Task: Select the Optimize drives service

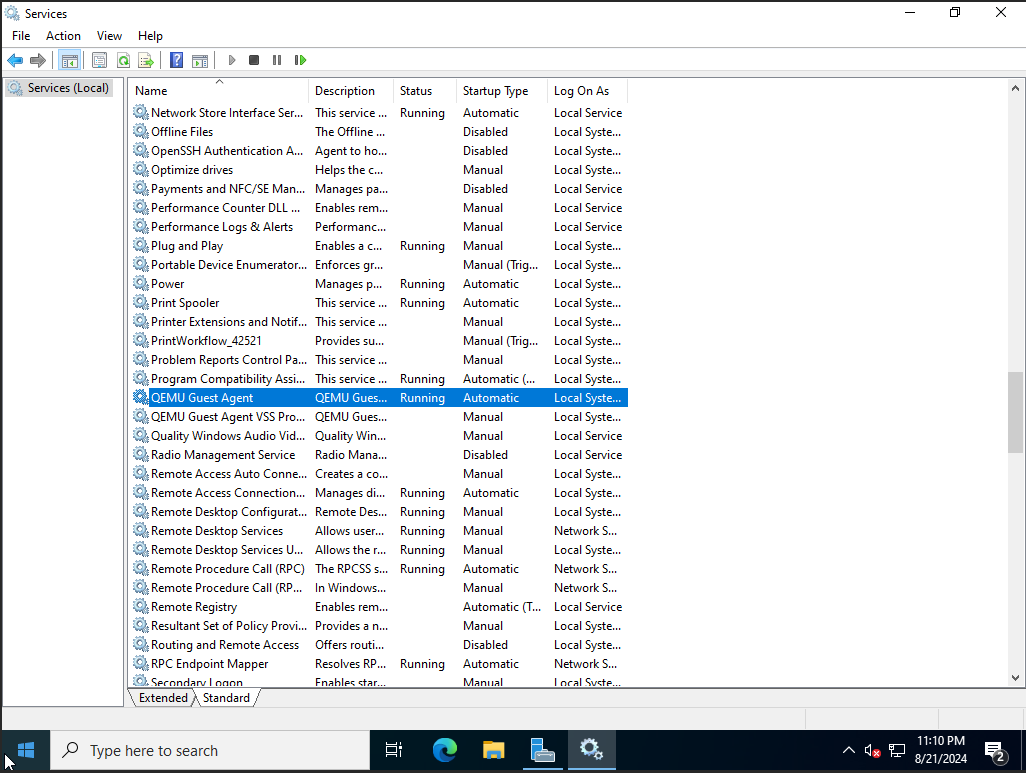Action: coord(380,170)
